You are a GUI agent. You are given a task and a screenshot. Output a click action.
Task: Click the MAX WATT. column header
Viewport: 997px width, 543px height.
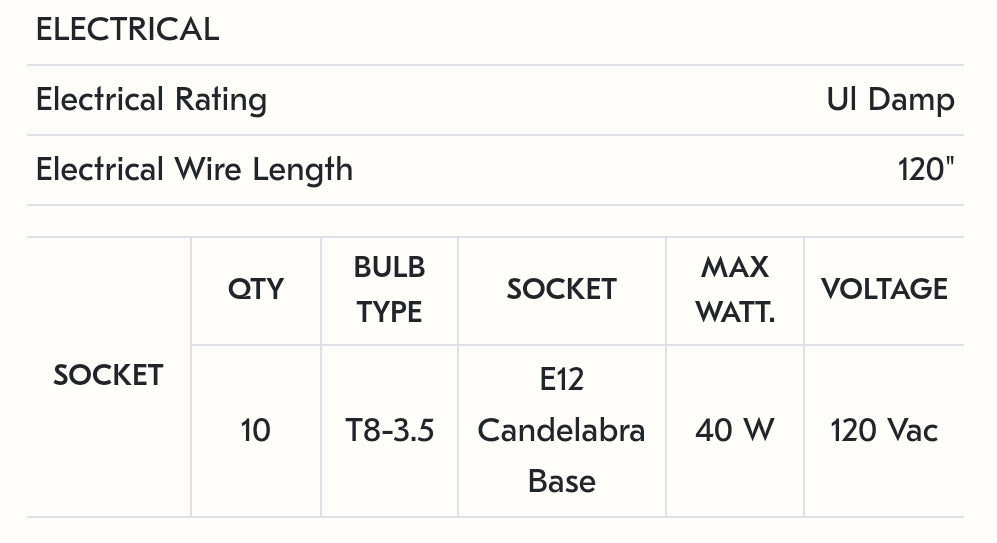(735, 289)
